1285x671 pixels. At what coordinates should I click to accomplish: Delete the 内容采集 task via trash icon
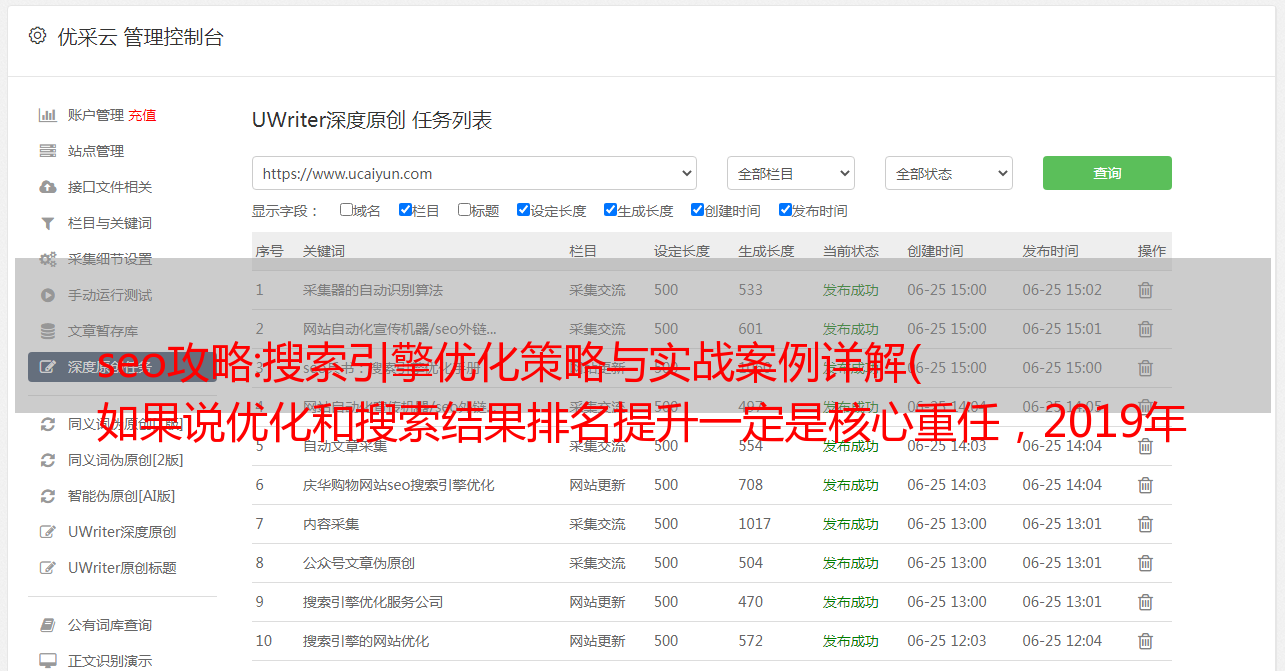coord(1145,524)
